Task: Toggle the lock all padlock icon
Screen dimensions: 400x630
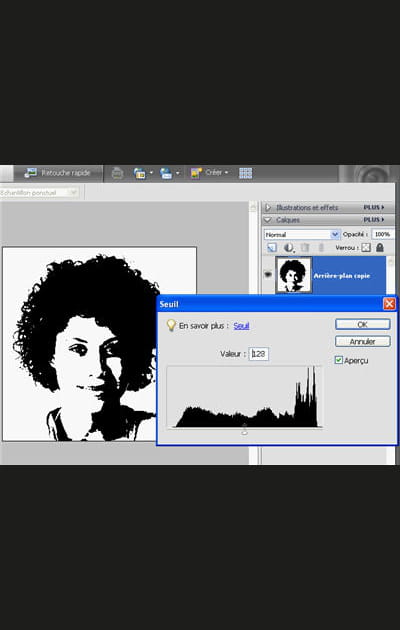Action: click(380, 248)
